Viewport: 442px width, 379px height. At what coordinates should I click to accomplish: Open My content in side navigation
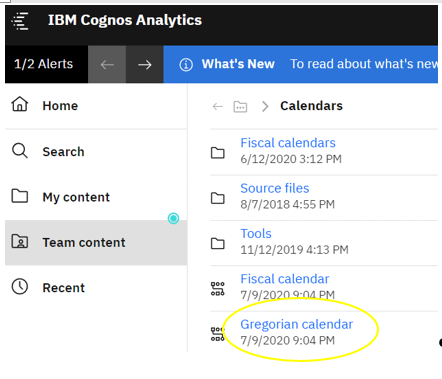[x=96, y=197]
